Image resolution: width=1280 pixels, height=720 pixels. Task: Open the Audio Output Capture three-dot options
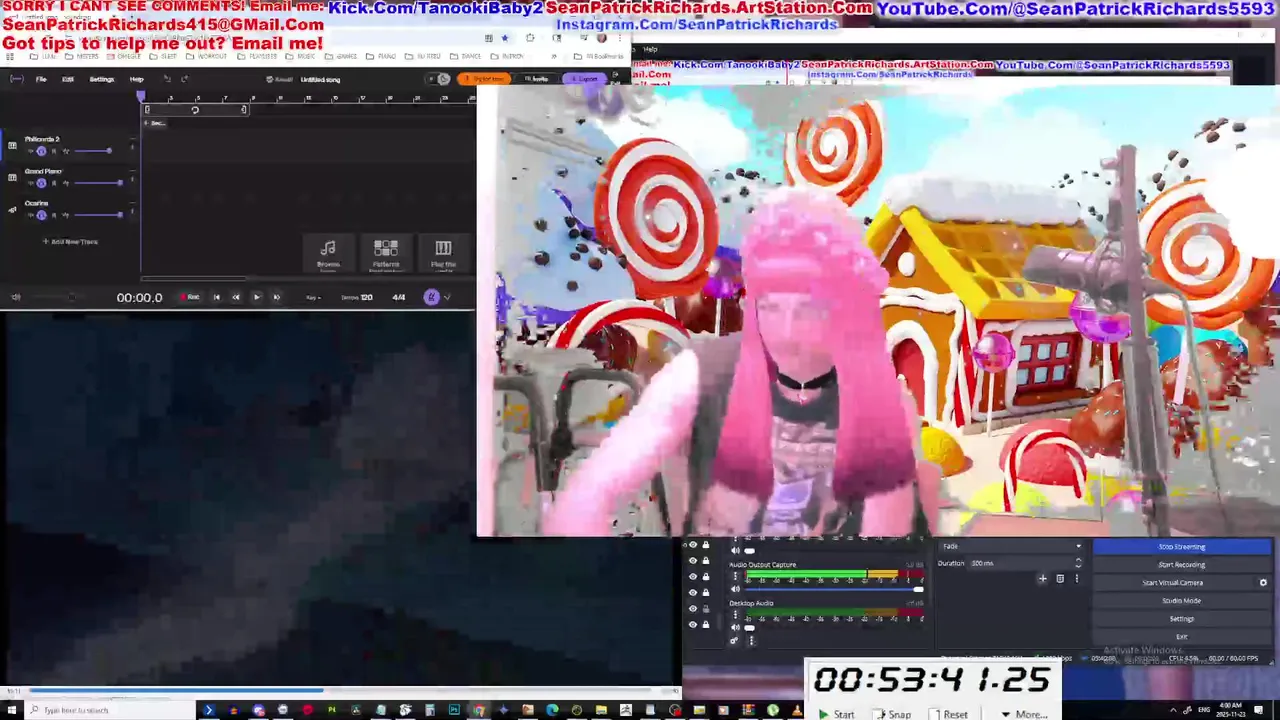click(736, 577)
